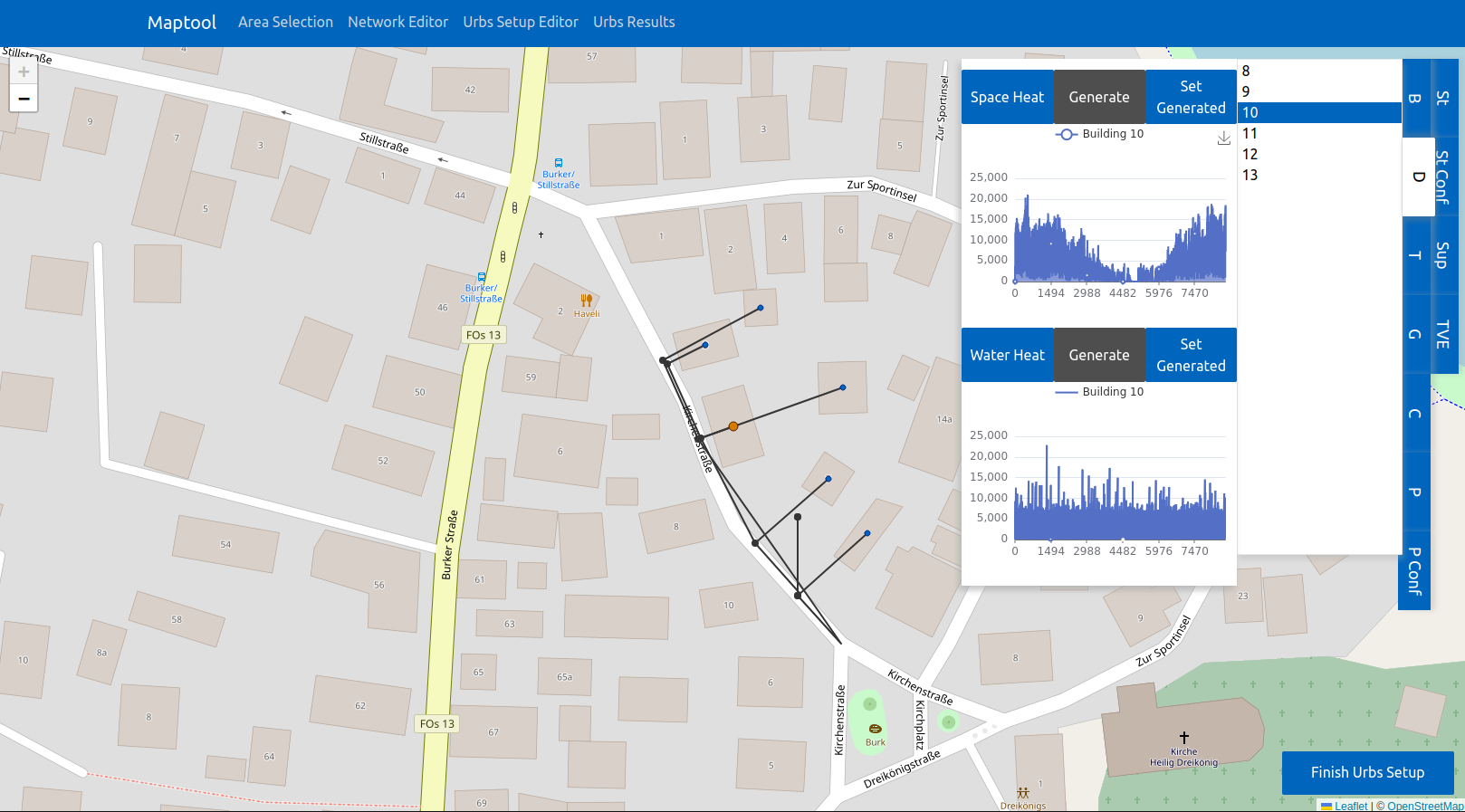Switch to the TVE side tab
1465x812 pixels.
pyautogui.click(x=1443, y=334)
